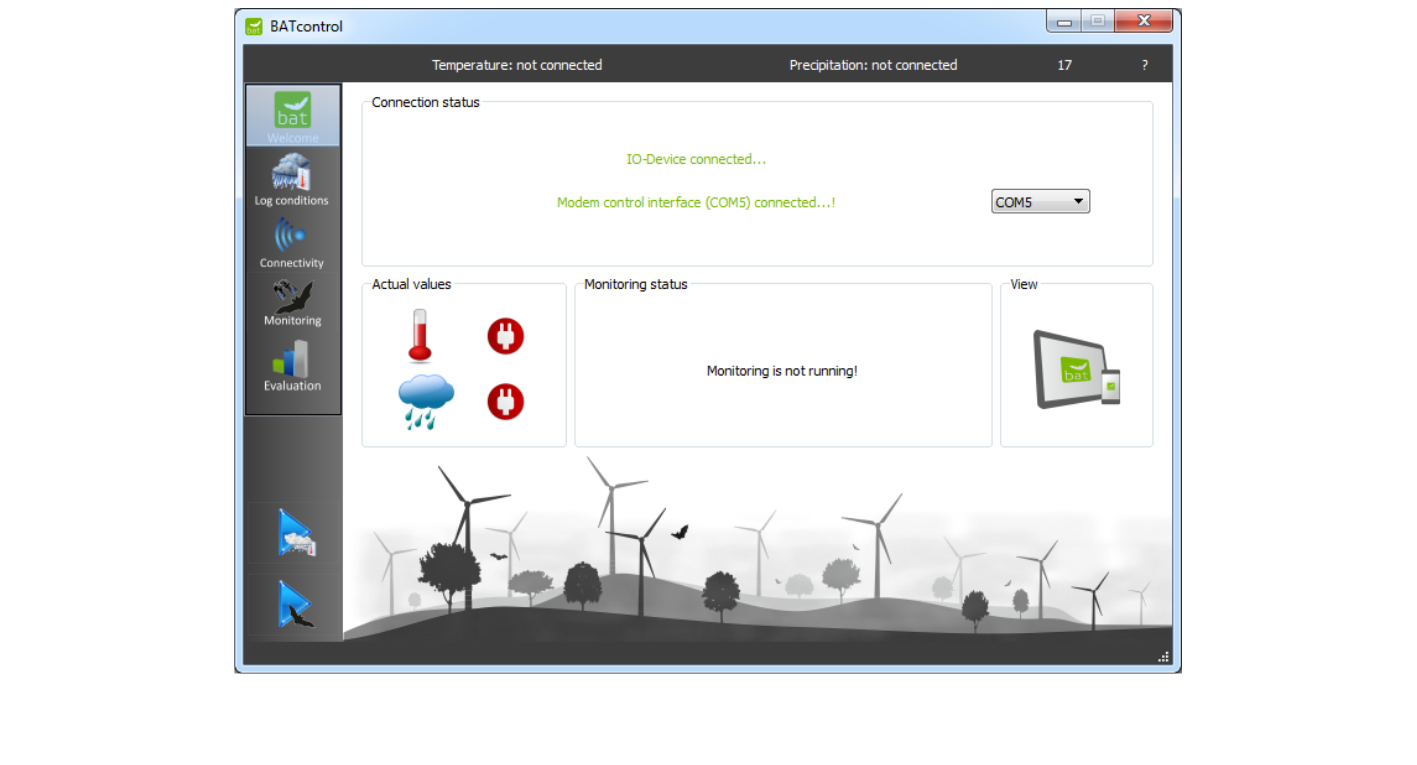Click the red thermometer icon
The height and width of the screenshot is (765, 1417).
tap(419, 335)
